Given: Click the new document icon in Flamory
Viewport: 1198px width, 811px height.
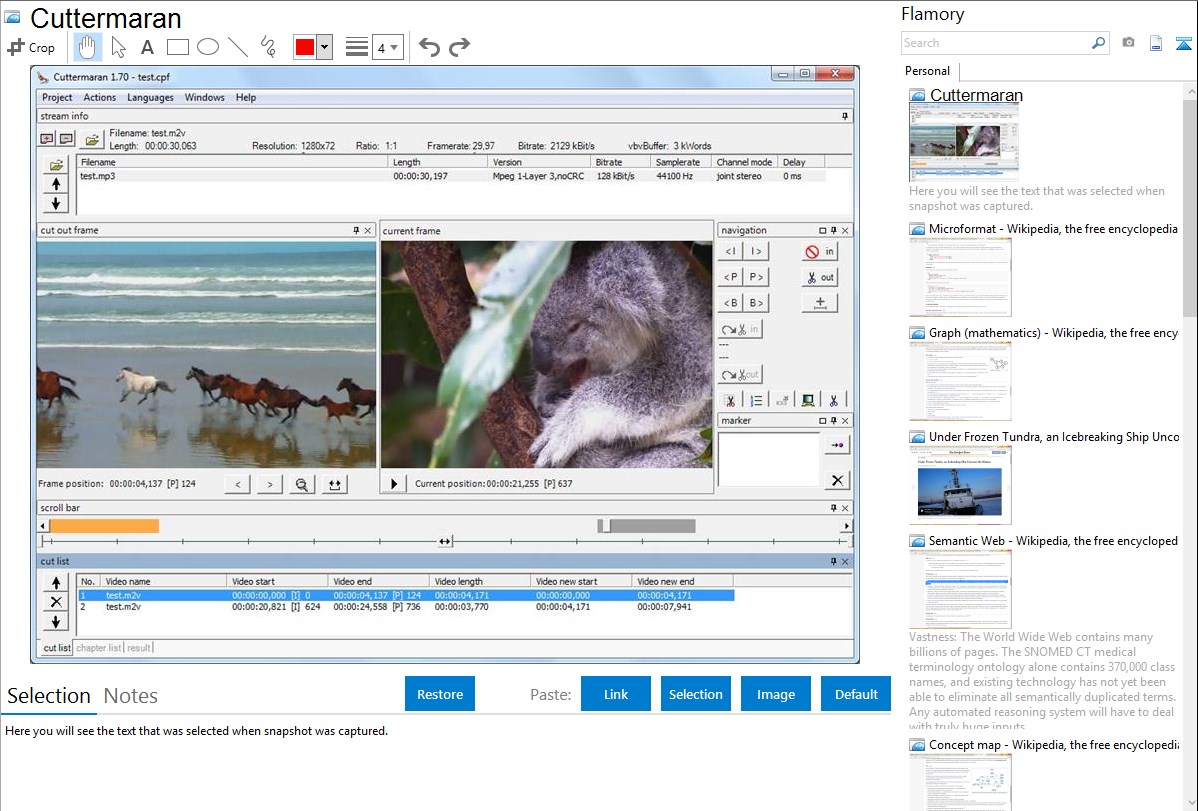Looking at the screenshot, I should pyautogui.click(x=1155, y=43).
